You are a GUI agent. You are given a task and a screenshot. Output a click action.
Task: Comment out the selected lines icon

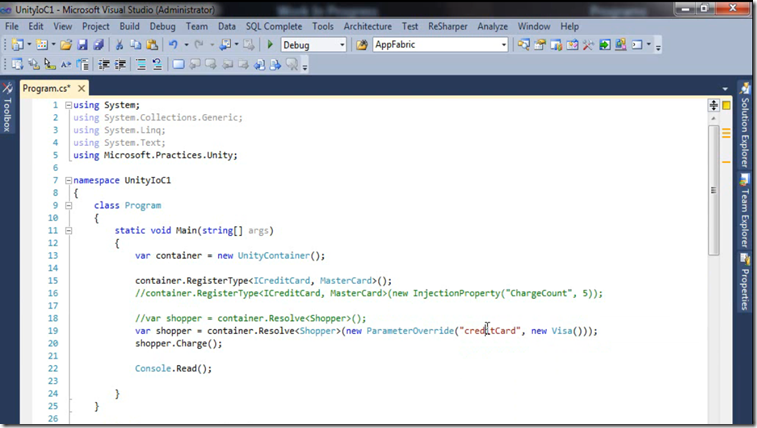tap(141, 64)
